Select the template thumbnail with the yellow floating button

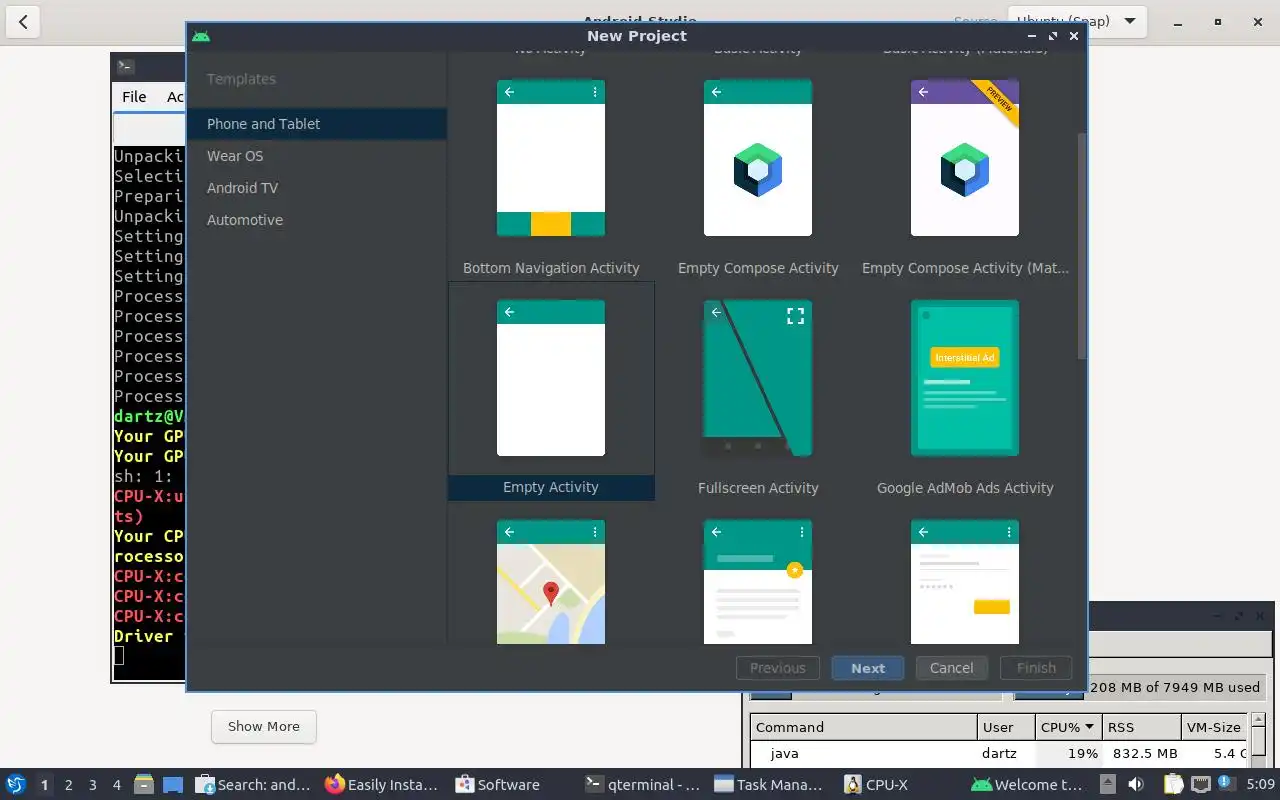pos(758,582)
